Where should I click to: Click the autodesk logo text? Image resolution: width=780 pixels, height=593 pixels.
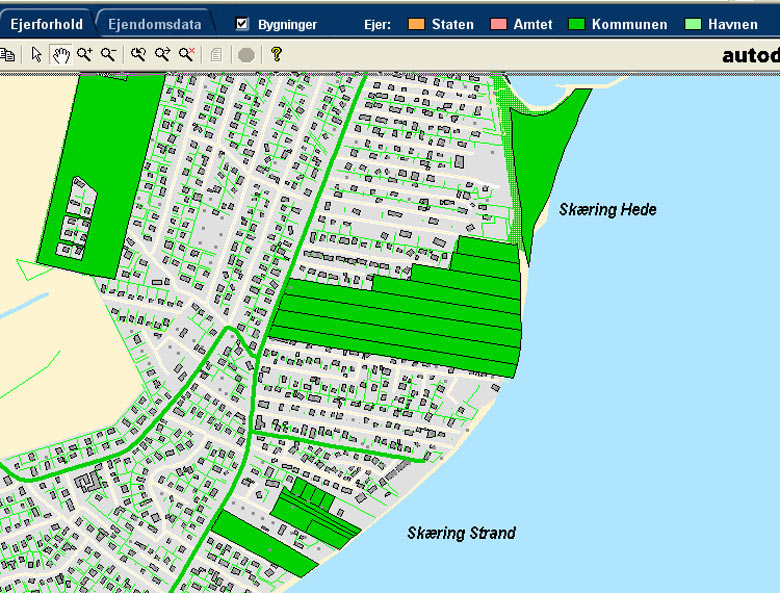(751, 55)
